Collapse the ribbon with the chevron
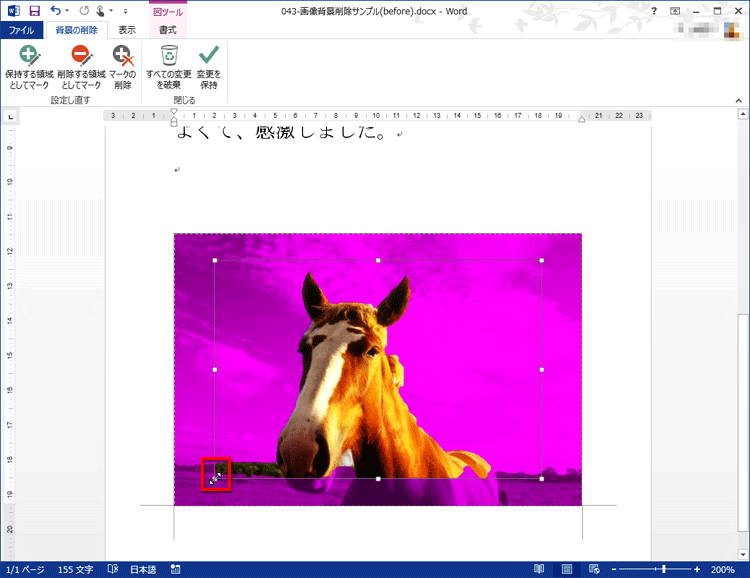This screenshot has height=578, width=750. click(x=739, y=100)
